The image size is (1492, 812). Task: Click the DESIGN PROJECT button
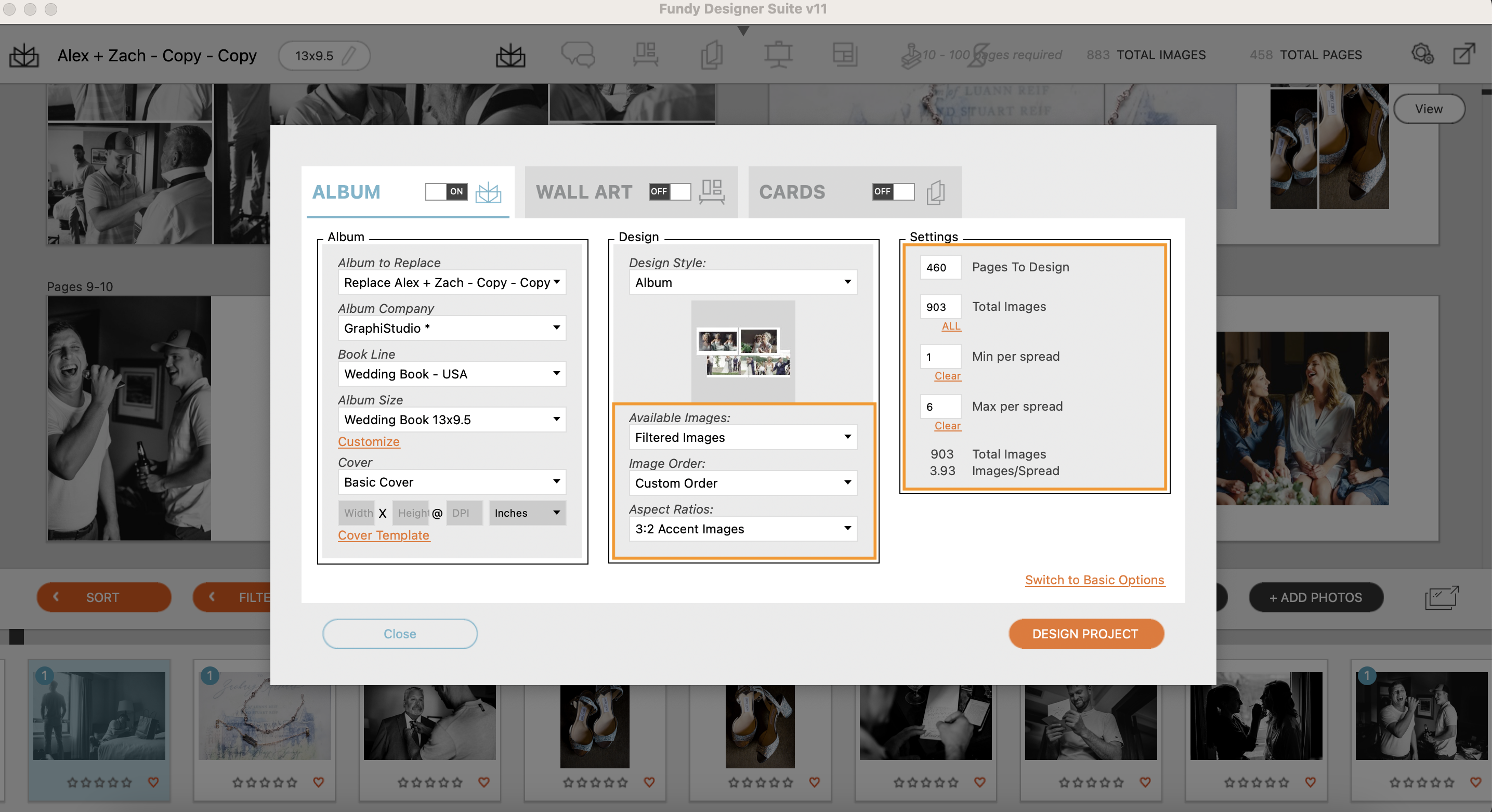[1086, 634]
